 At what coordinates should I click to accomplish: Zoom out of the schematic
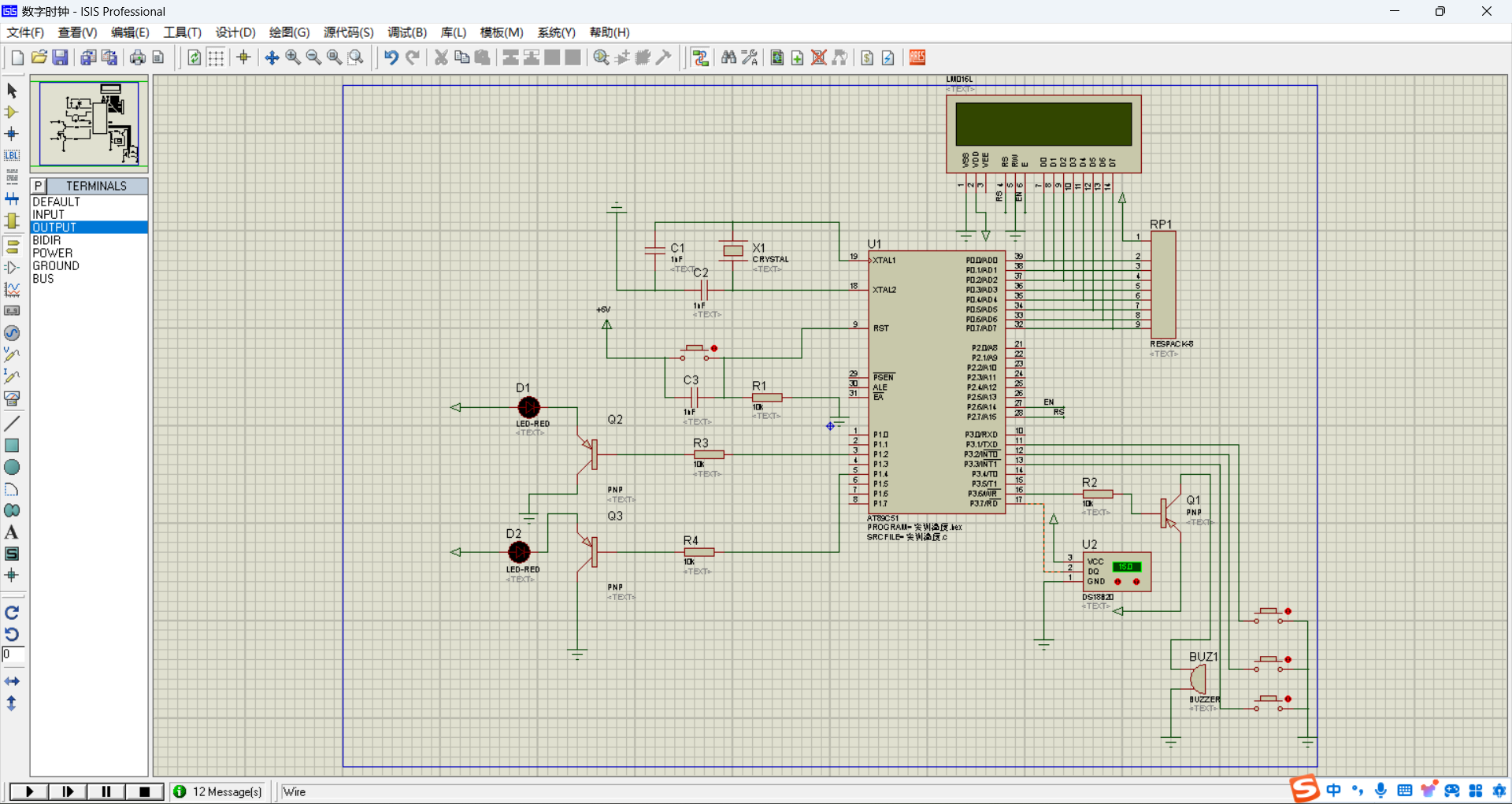313,57
